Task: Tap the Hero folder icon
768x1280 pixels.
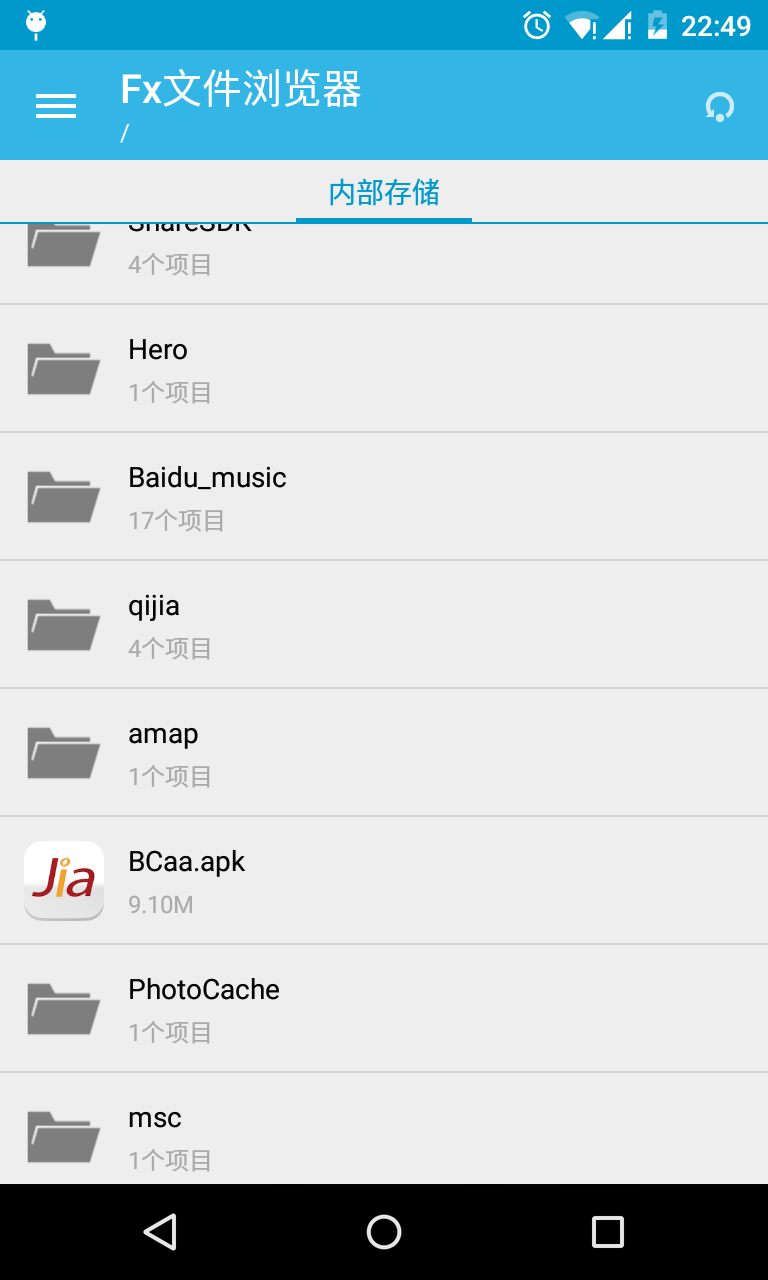Action: click(64, 368)
